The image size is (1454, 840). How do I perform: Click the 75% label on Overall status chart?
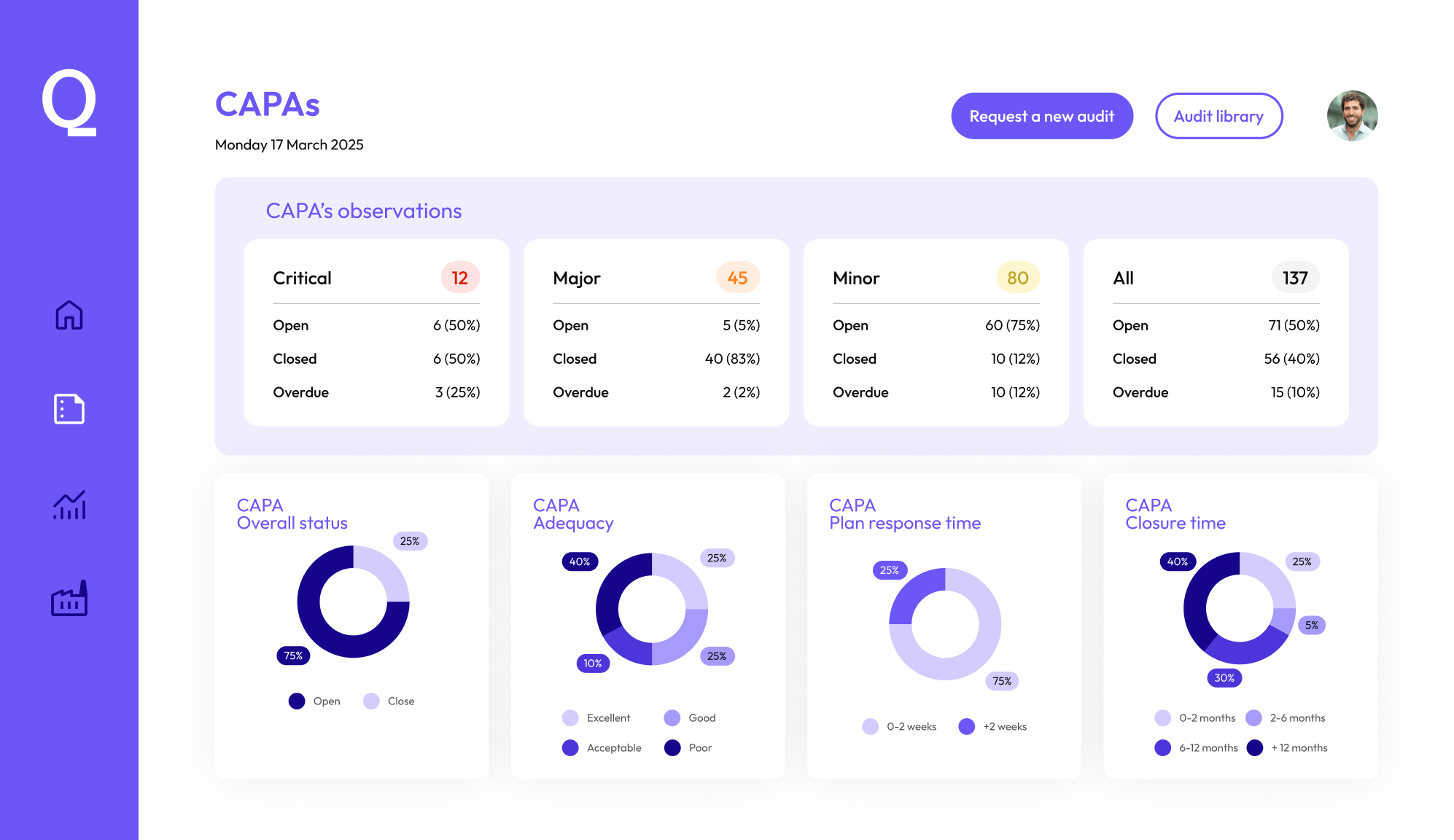tap(293, 656)
